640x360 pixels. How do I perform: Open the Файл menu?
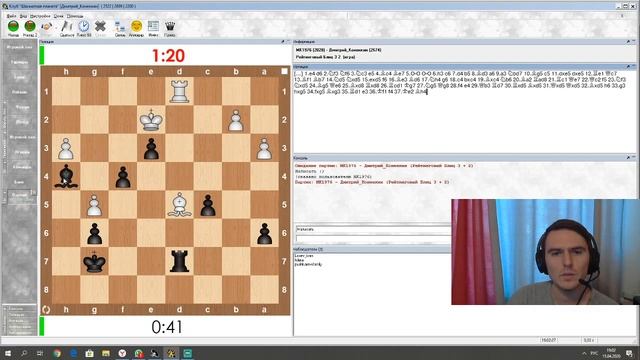[11, 16]
